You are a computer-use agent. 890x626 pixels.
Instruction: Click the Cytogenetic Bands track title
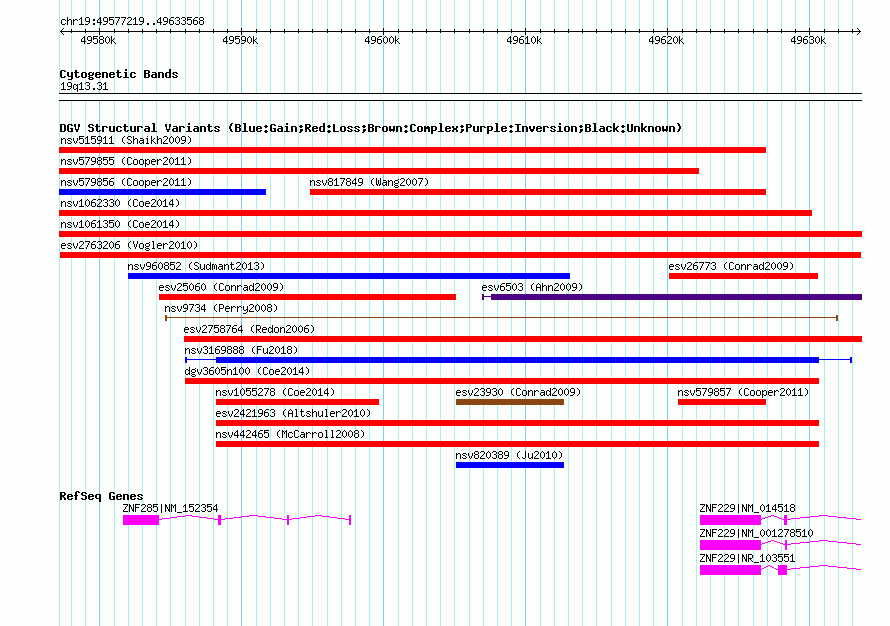(119, 74)
